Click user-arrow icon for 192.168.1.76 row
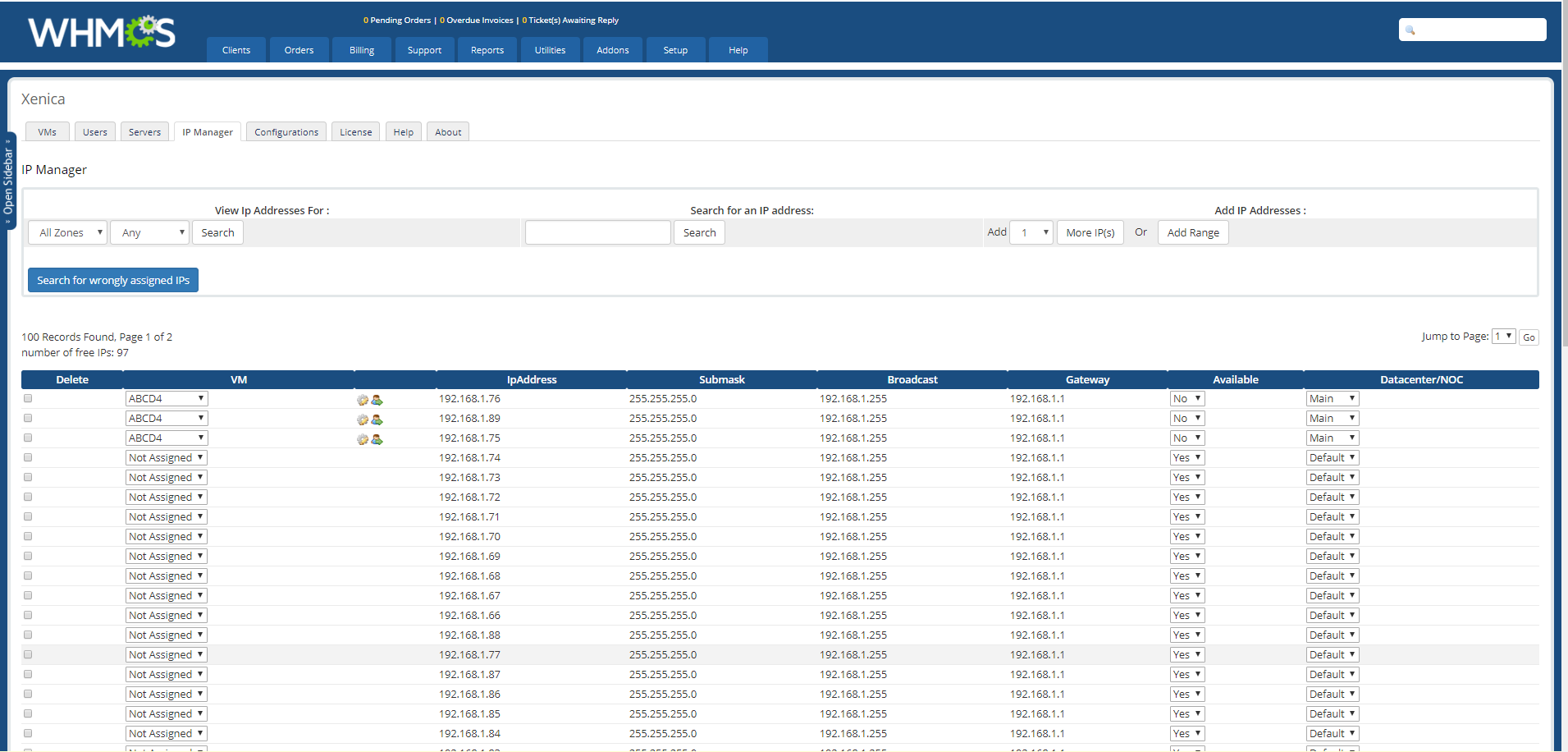The width and height of the screenshot is (1568, 752). click(377, 400)
